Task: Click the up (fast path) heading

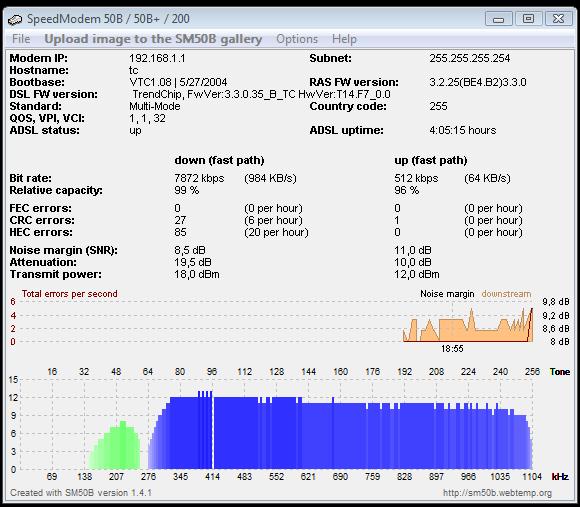Action: click(431, 160)
